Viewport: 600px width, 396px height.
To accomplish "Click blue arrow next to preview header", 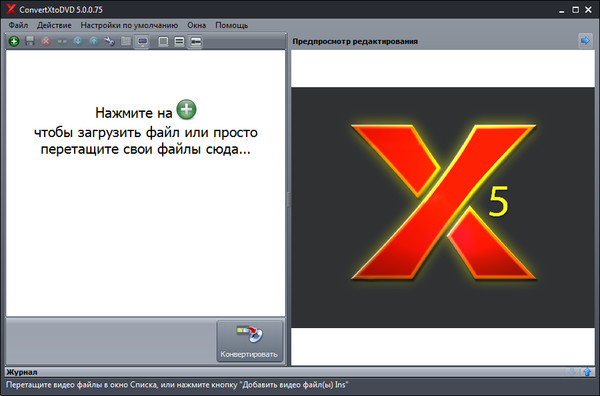I will coord(585,41).
